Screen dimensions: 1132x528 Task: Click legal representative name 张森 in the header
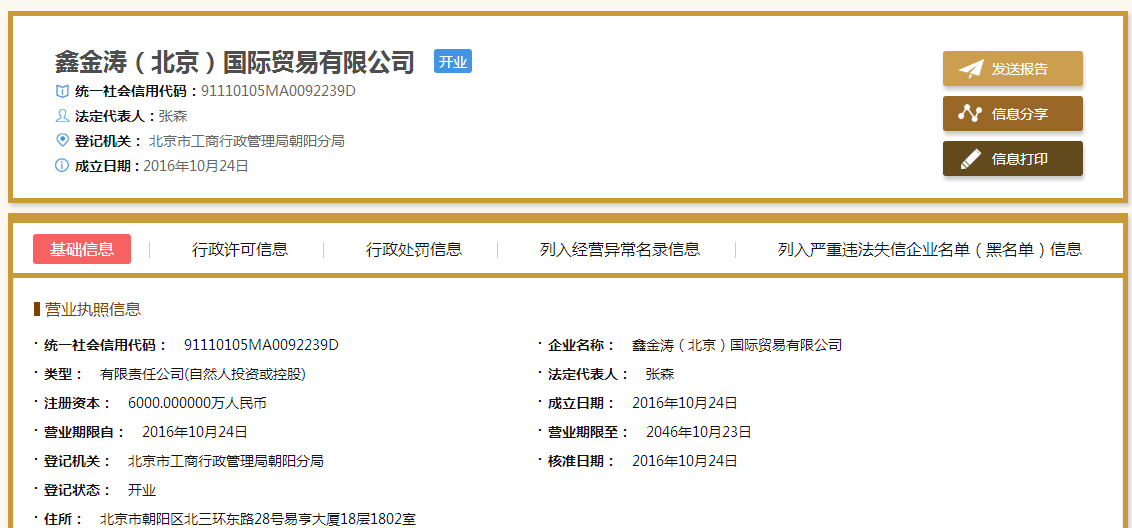point(173,116)
